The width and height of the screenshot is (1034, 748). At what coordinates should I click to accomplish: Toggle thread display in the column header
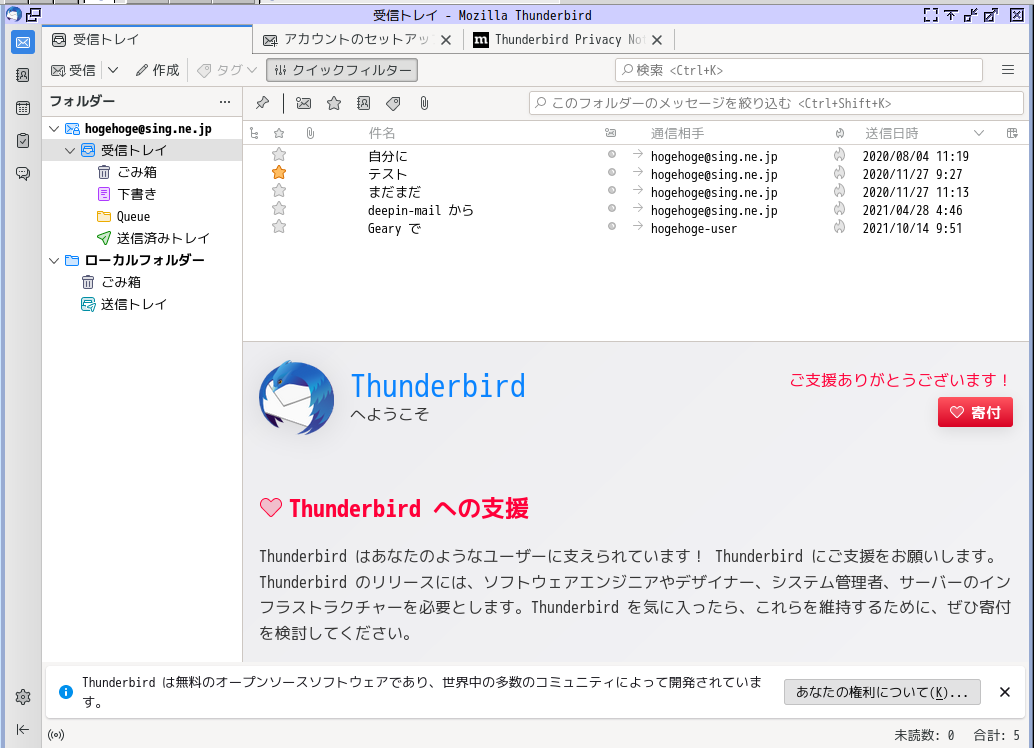(x=255, y=133)
